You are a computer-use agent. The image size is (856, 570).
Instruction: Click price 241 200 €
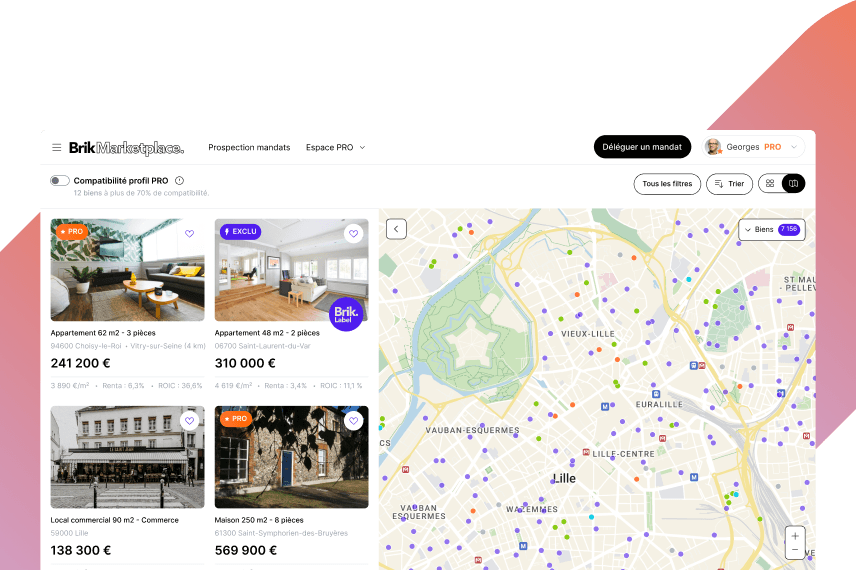pos(81,364)
